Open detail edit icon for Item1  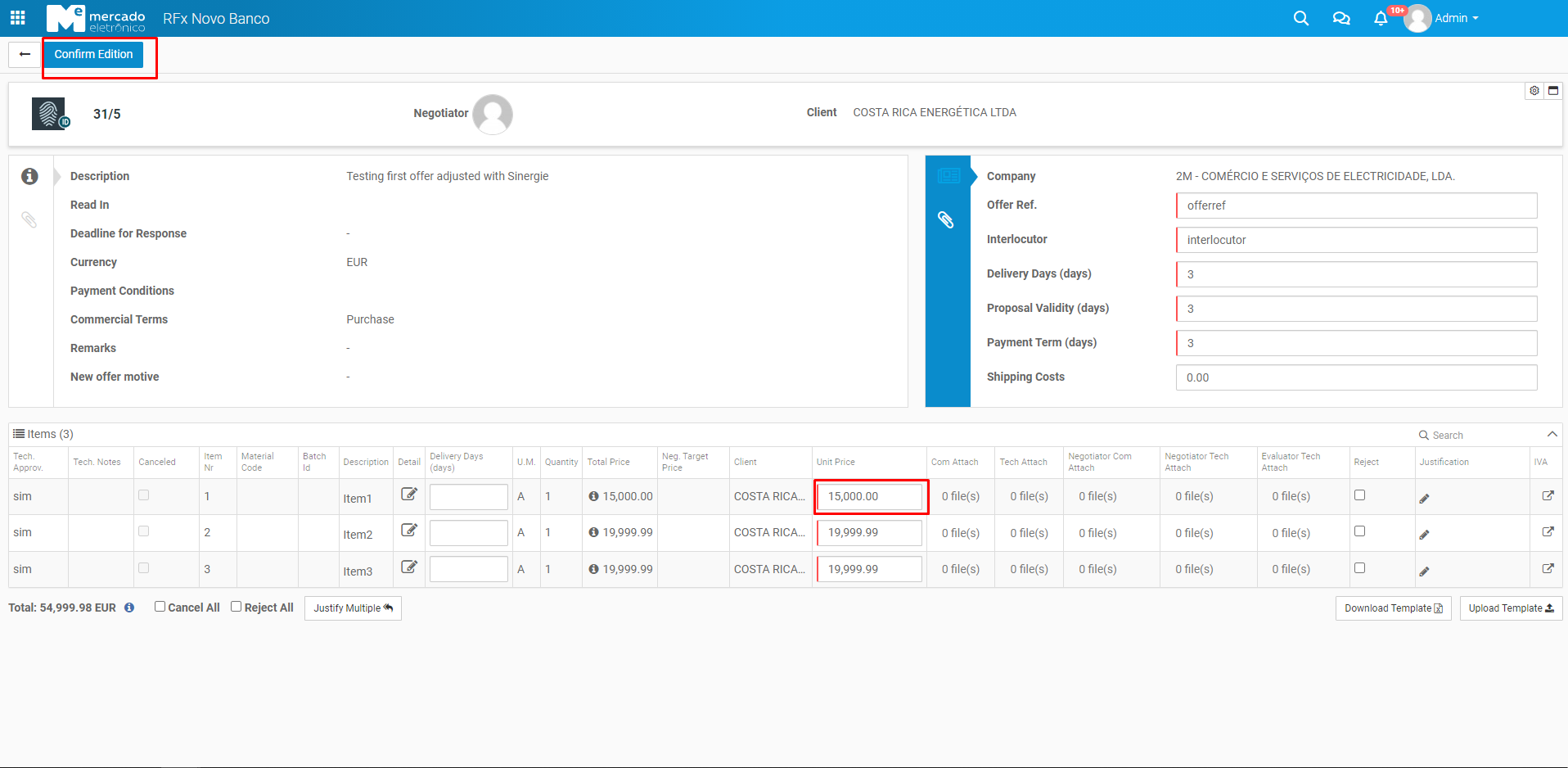pos(409,495)
